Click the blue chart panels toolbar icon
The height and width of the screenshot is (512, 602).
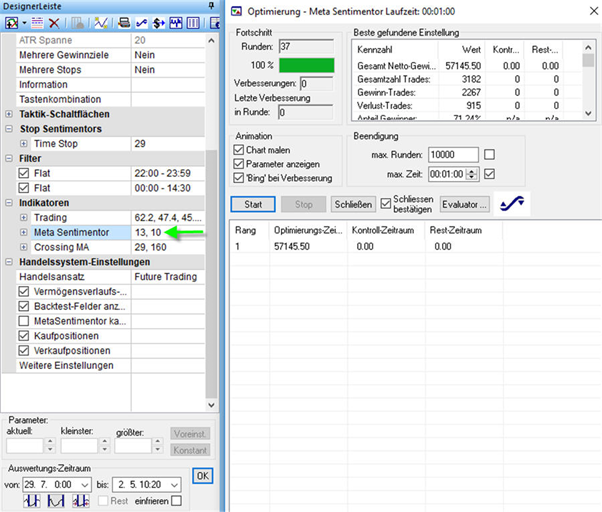tap(176, 23)
